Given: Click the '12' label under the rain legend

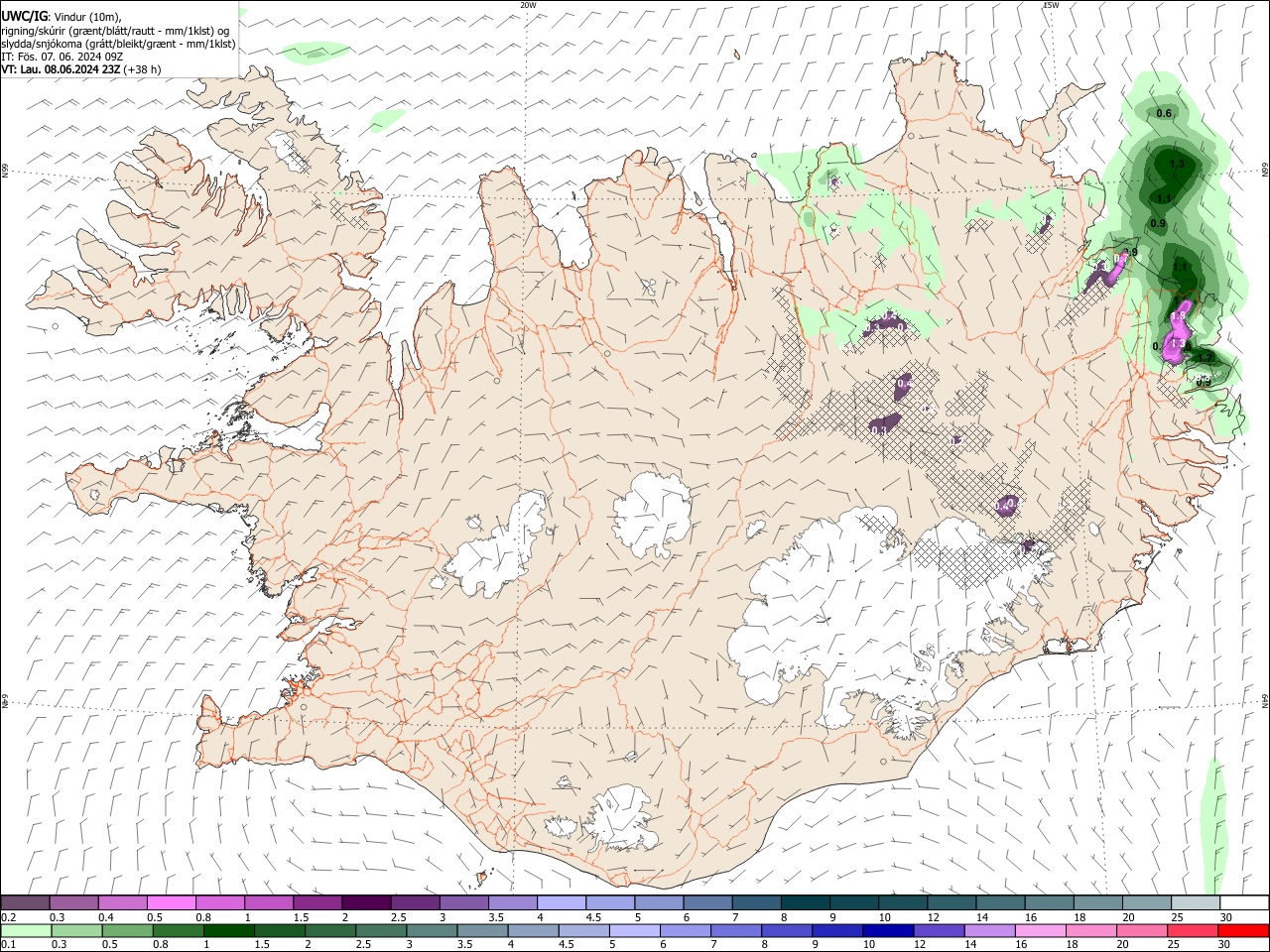Looking at the screenshot, I should click(x=918, y=945).
